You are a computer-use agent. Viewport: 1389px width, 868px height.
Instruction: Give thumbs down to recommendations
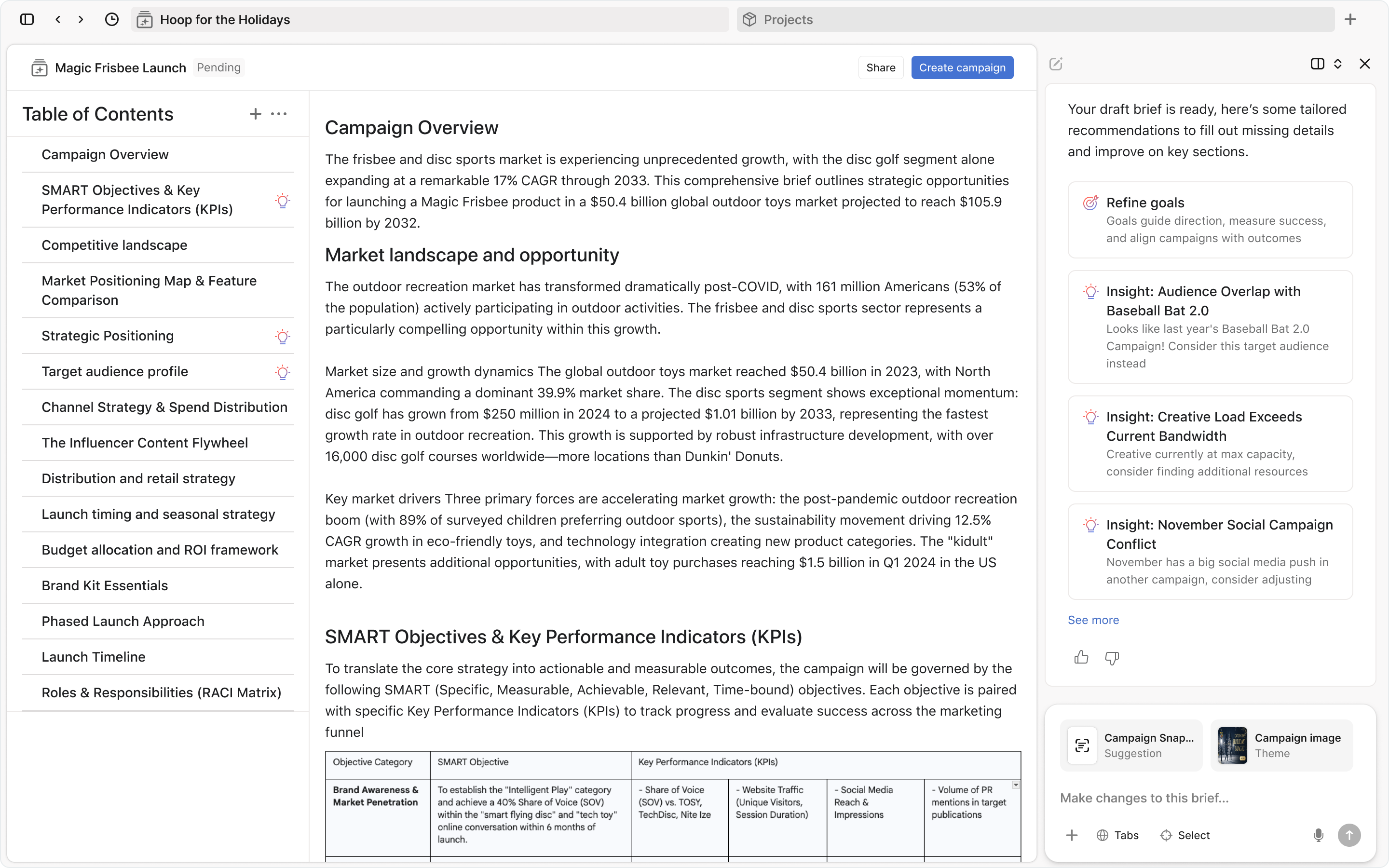point(1112,657)
